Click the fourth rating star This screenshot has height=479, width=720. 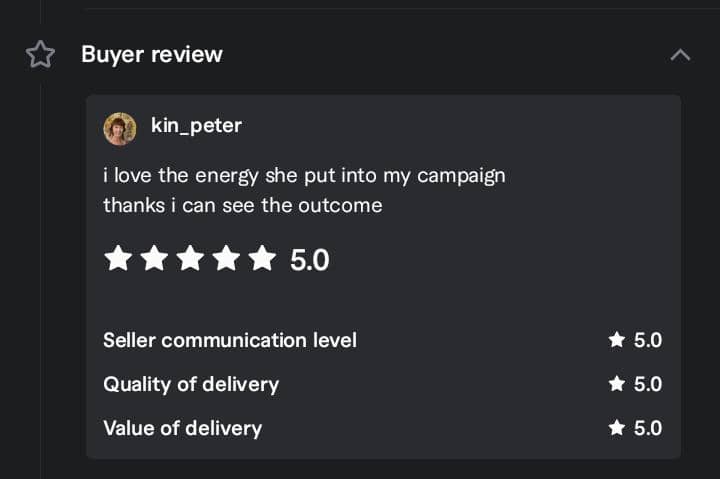pyautogui.click(x=226, y=259)
